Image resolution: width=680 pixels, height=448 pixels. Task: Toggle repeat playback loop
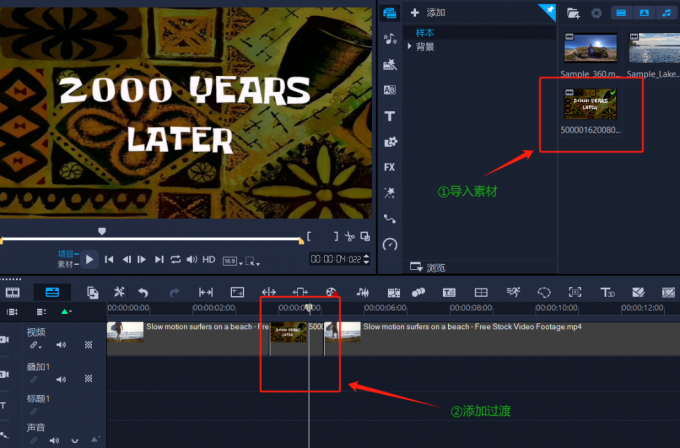tap(175, 259)
